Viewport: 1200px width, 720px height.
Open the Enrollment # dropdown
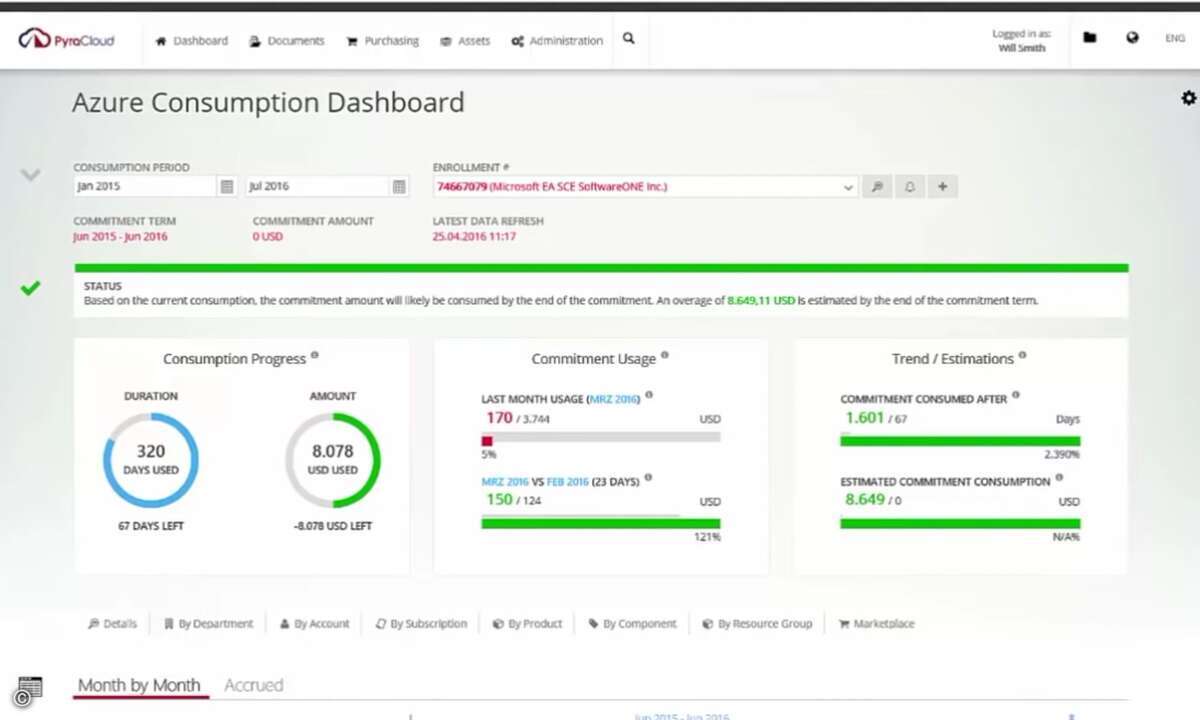point(645,187)
